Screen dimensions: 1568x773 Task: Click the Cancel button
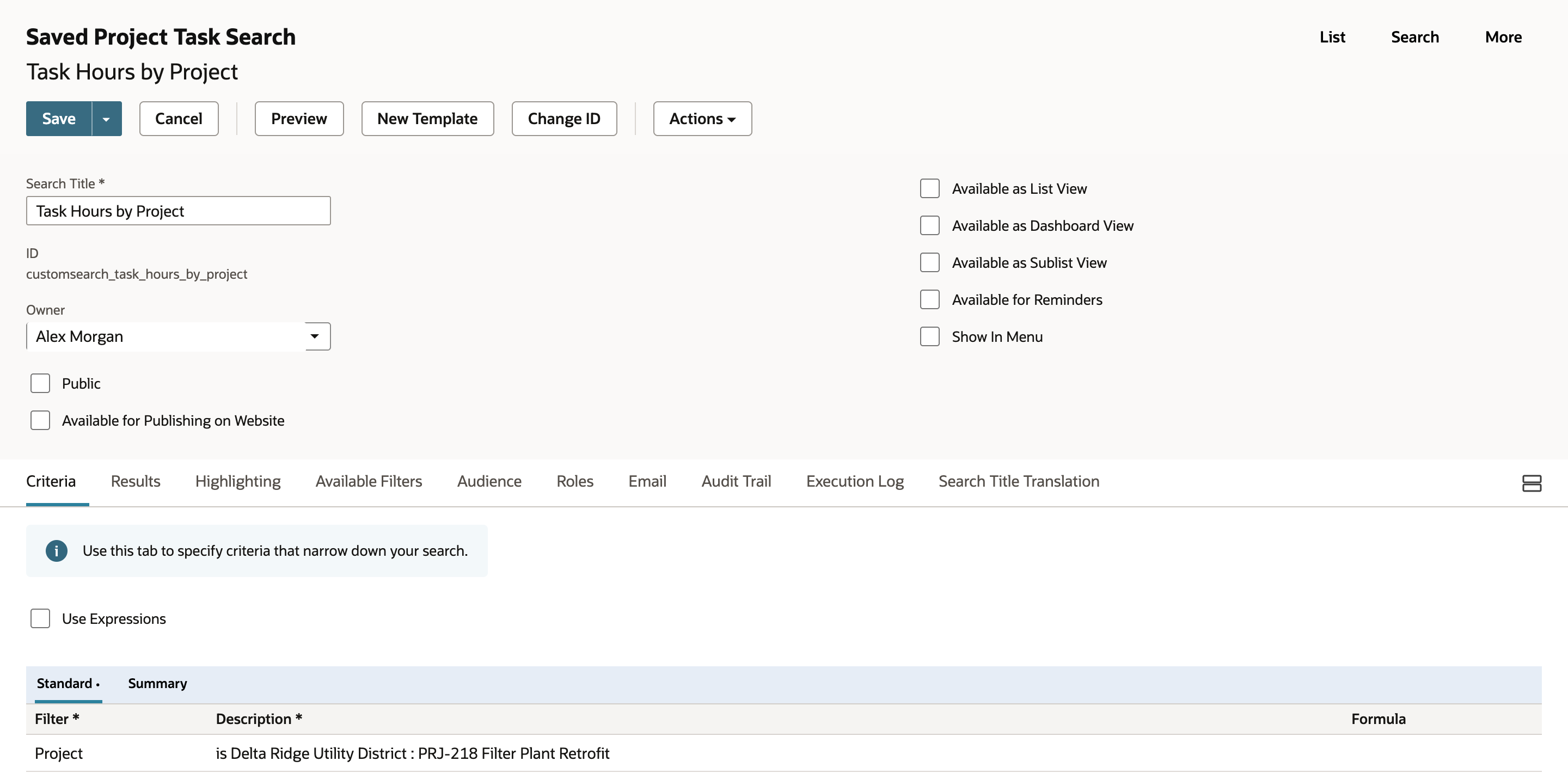pos(179,119)
